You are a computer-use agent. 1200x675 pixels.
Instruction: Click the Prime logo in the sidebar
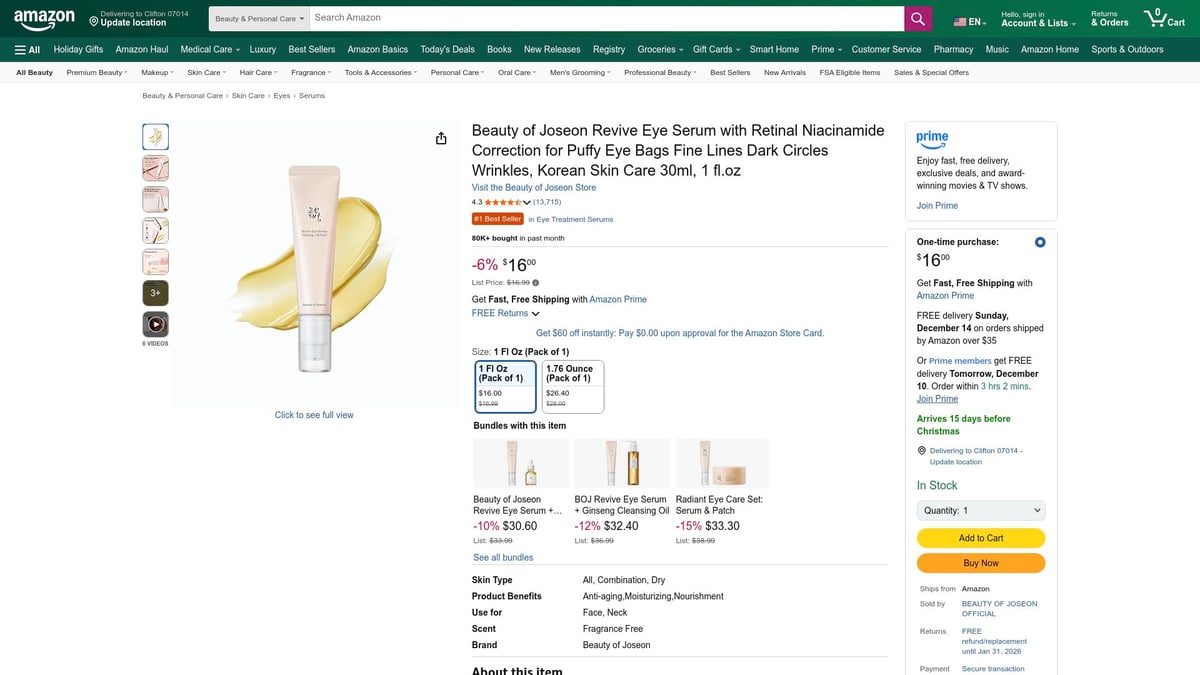click(x=931, y=138)
